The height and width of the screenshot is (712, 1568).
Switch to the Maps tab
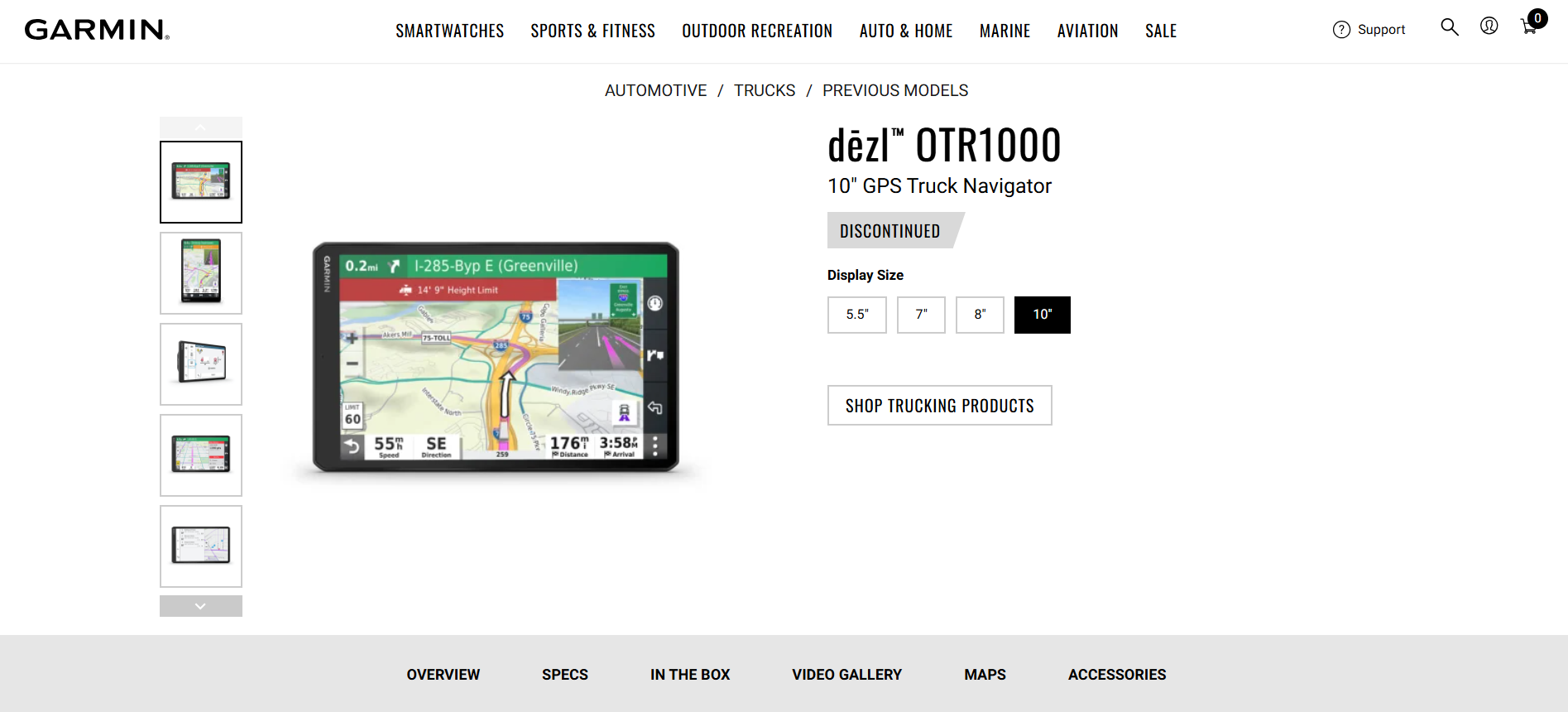coord(985,675)
